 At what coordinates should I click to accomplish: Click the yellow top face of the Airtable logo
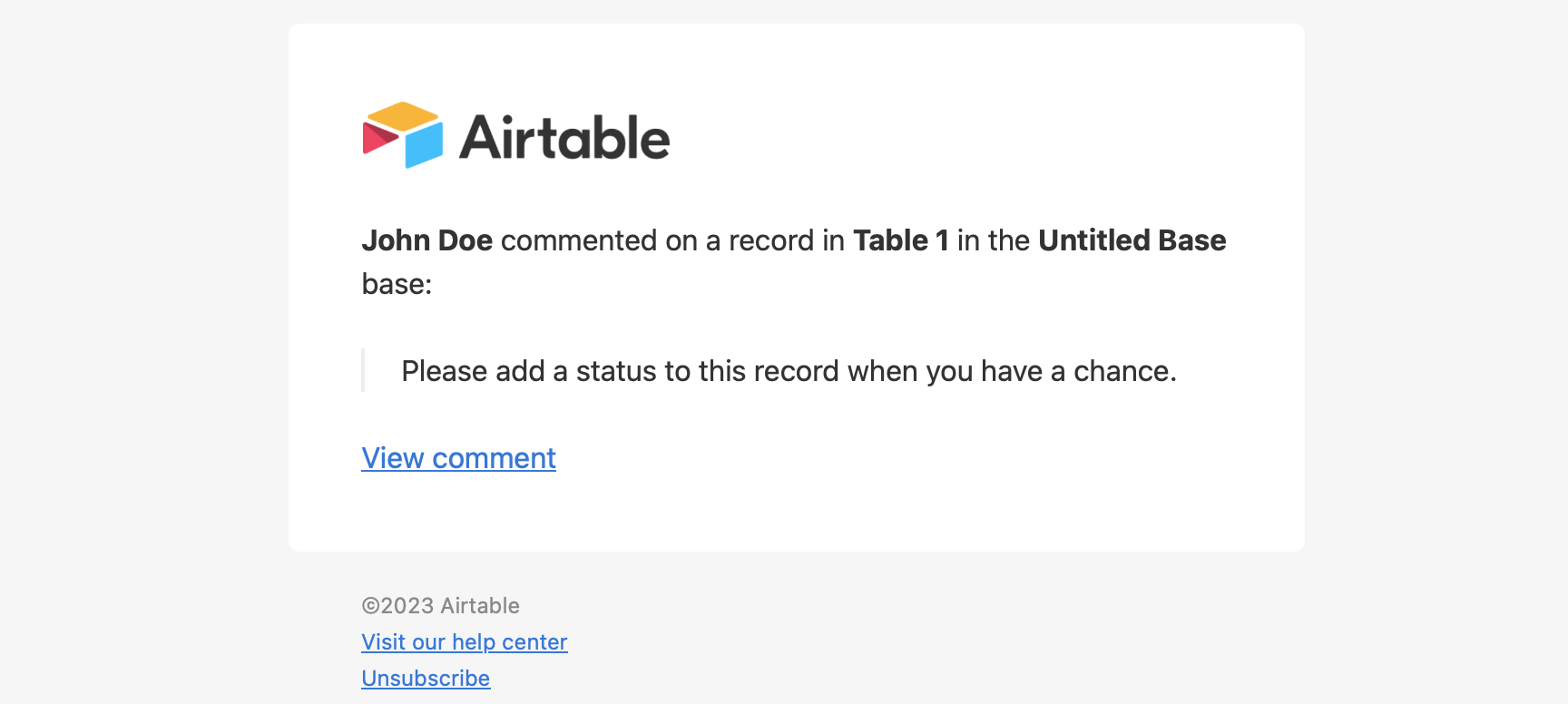pos(403,116)
